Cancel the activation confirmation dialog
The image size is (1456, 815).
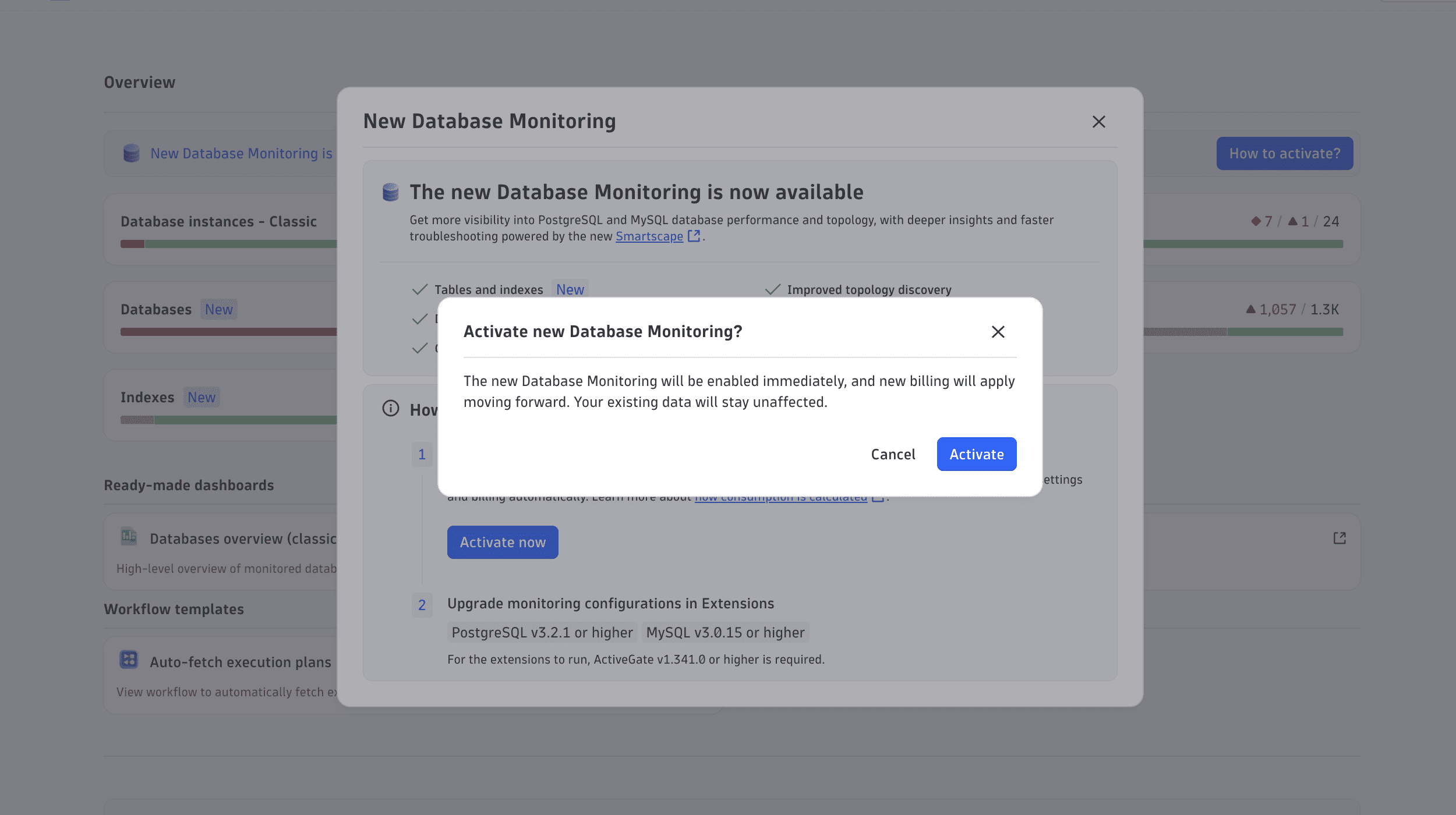pos(893,454)
